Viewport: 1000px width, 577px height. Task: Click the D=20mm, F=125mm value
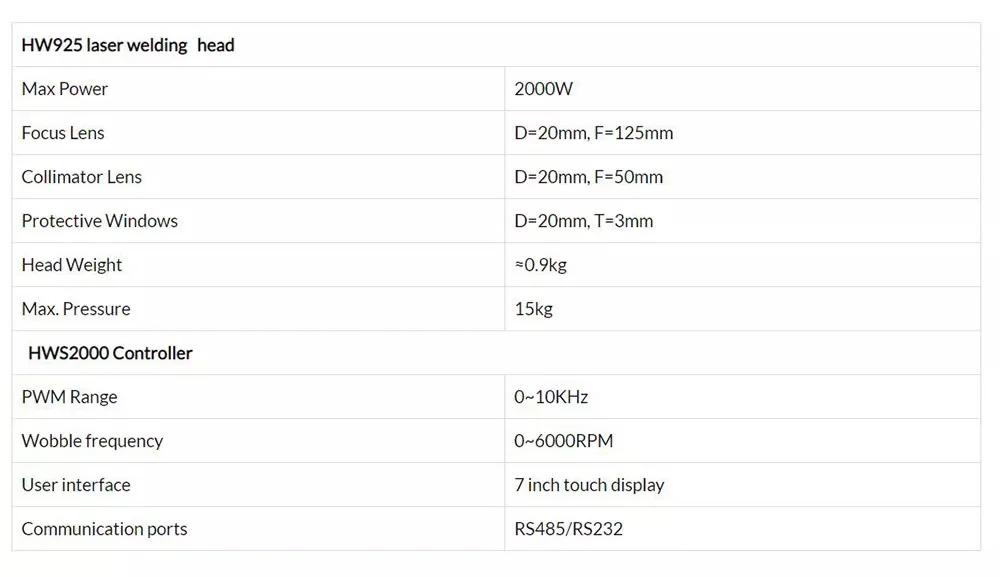point(594,133)
